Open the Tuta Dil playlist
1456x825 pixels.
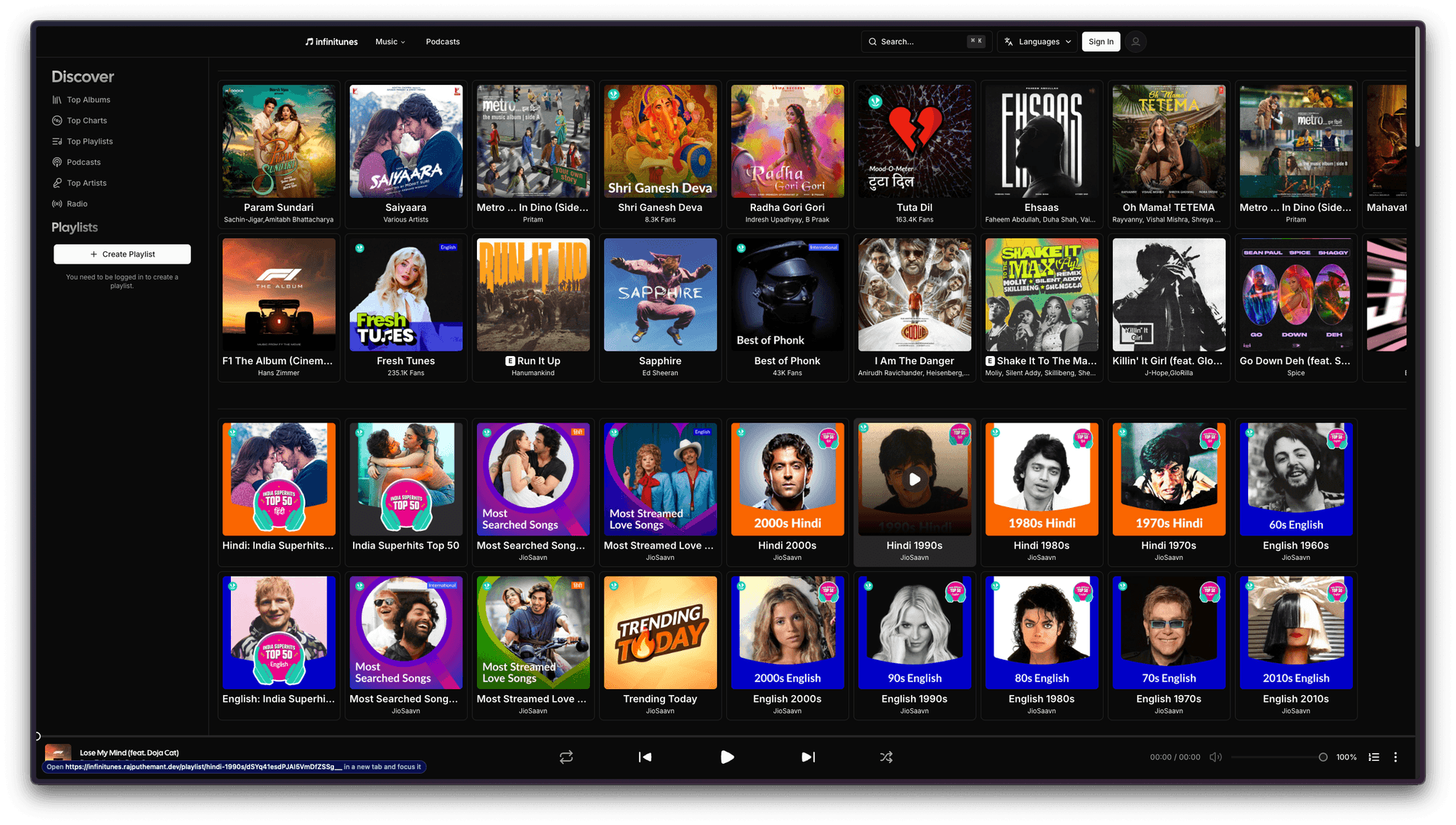point(914,141)
